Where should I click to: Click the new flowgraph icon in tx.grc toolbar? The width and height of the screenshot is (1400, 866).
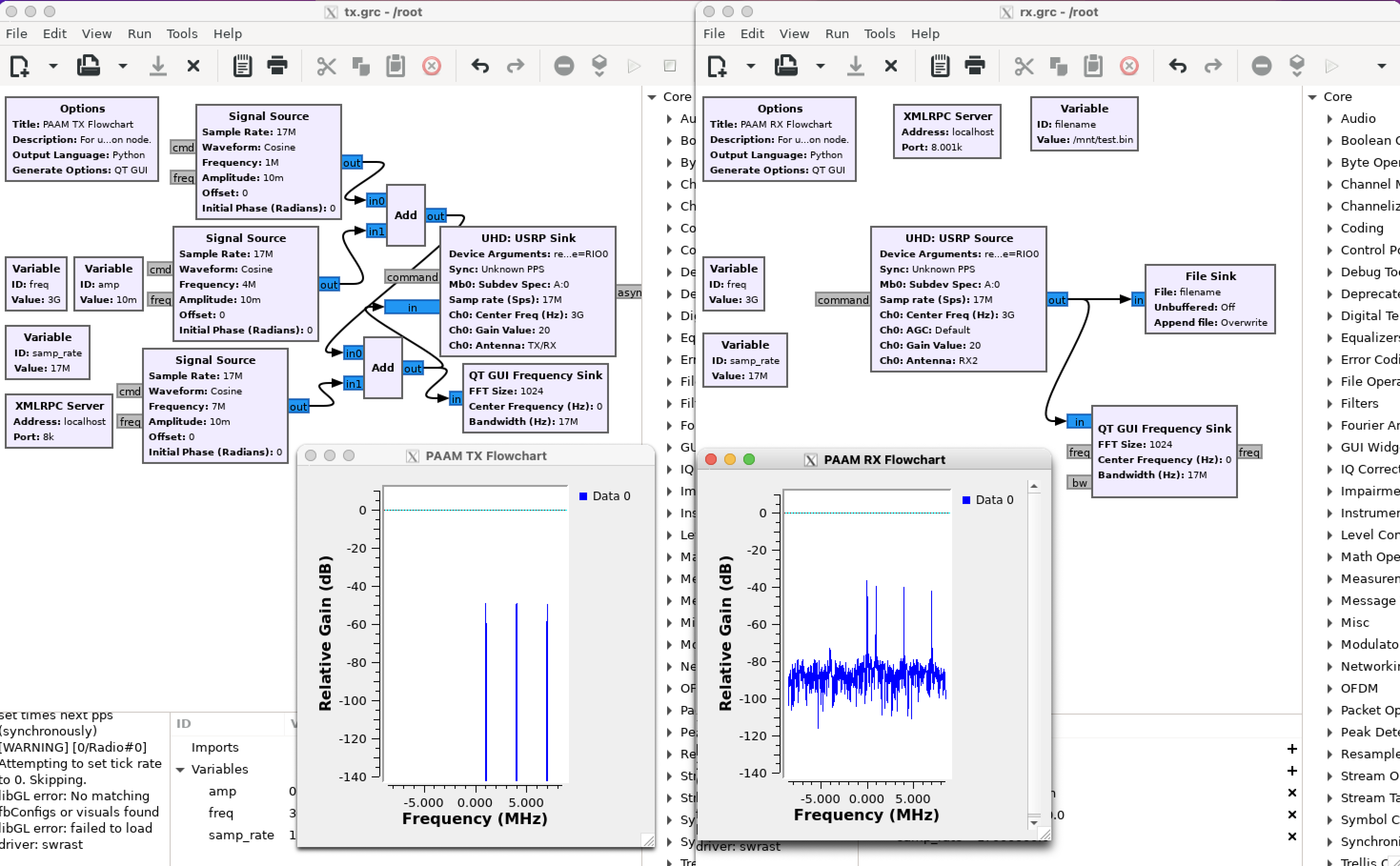20,66
